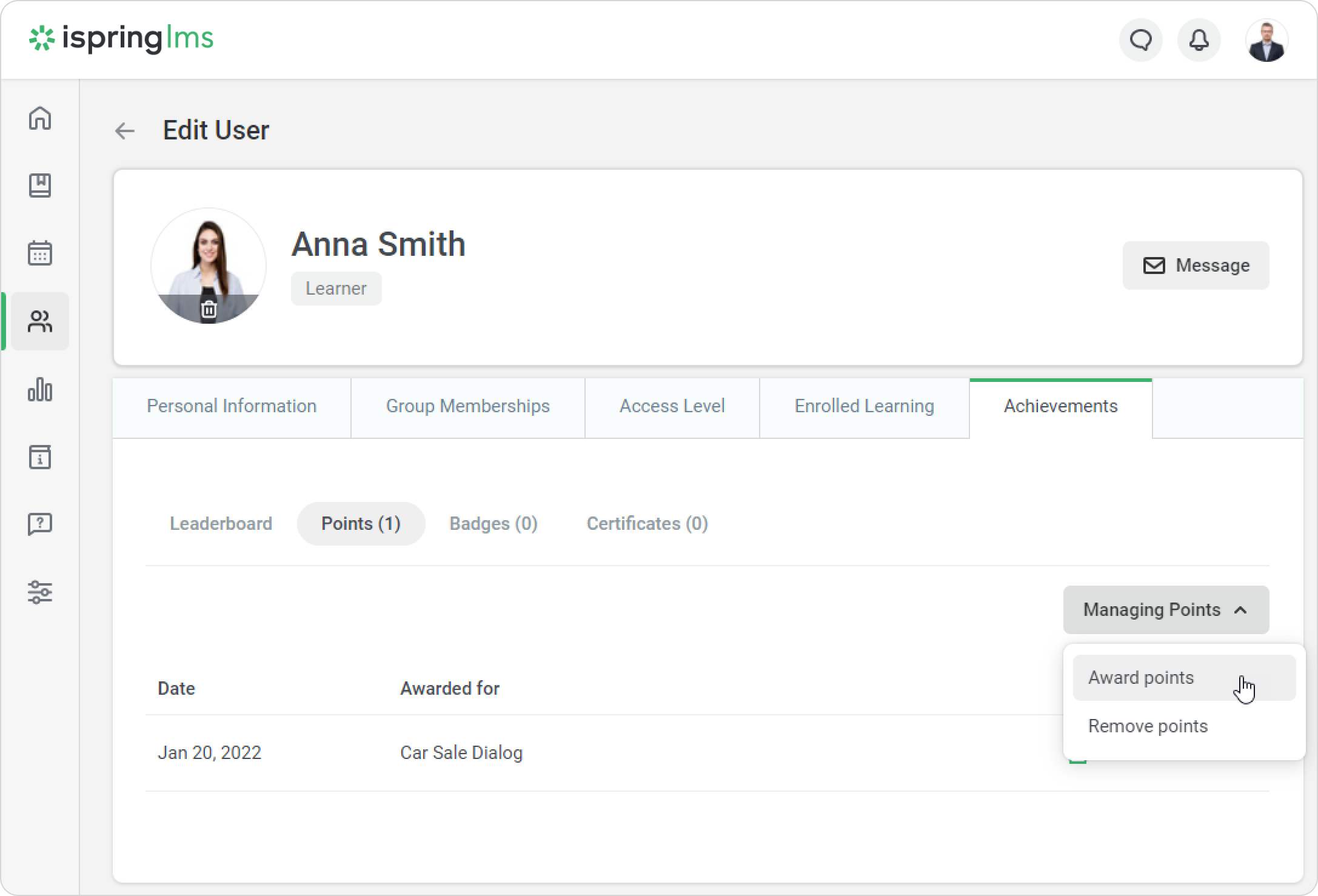Show the Leaderboard section
1318x896 pixels.
[x=221, y=524]
